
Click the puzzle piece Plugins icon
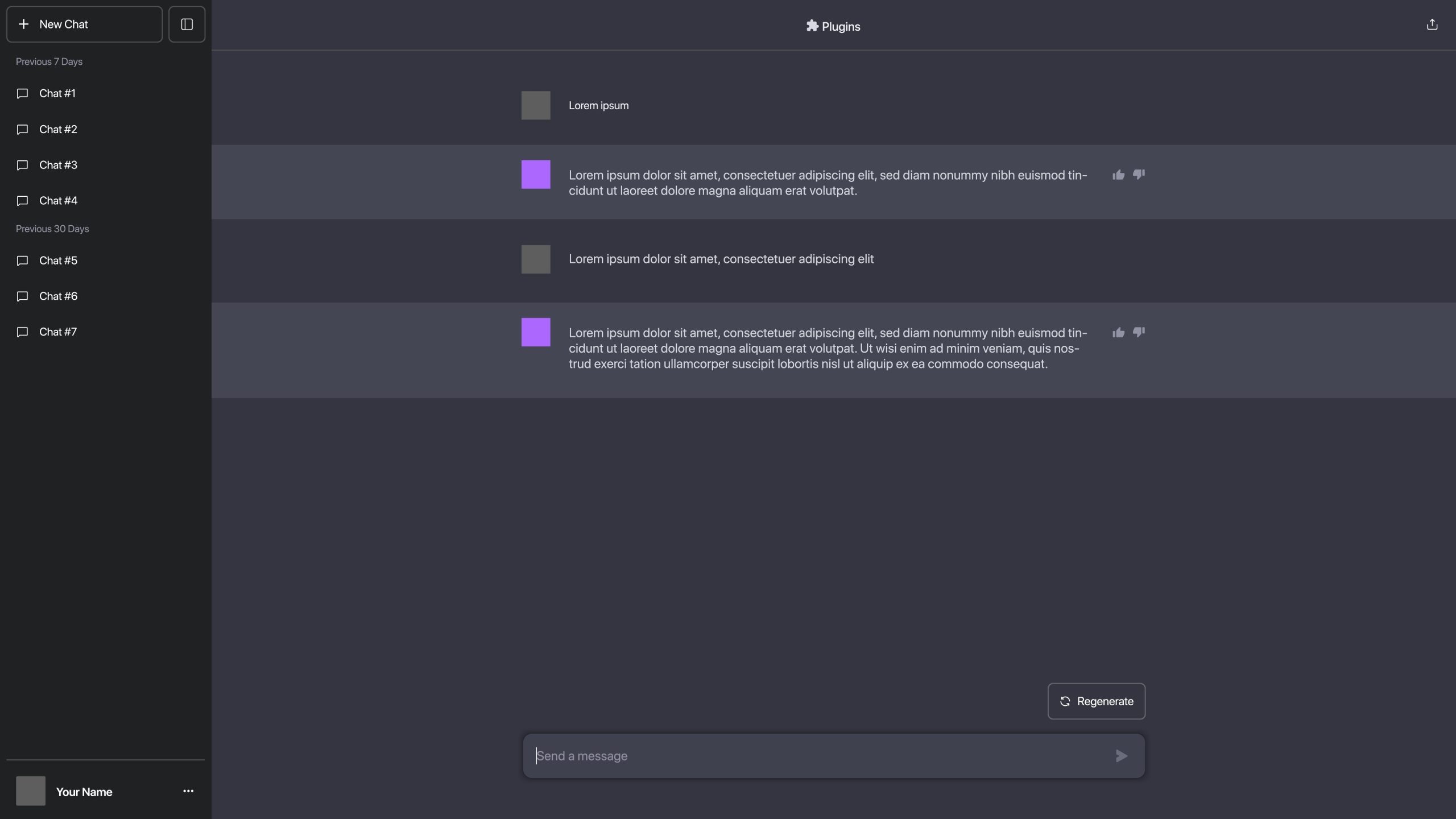coord(812,26)
